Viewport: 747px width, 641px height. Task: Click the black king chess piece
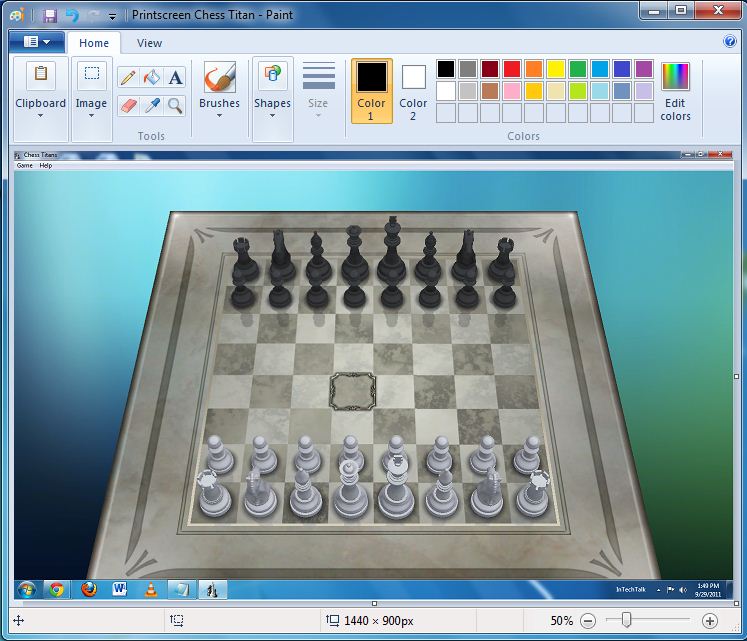[x=392, y=250]
